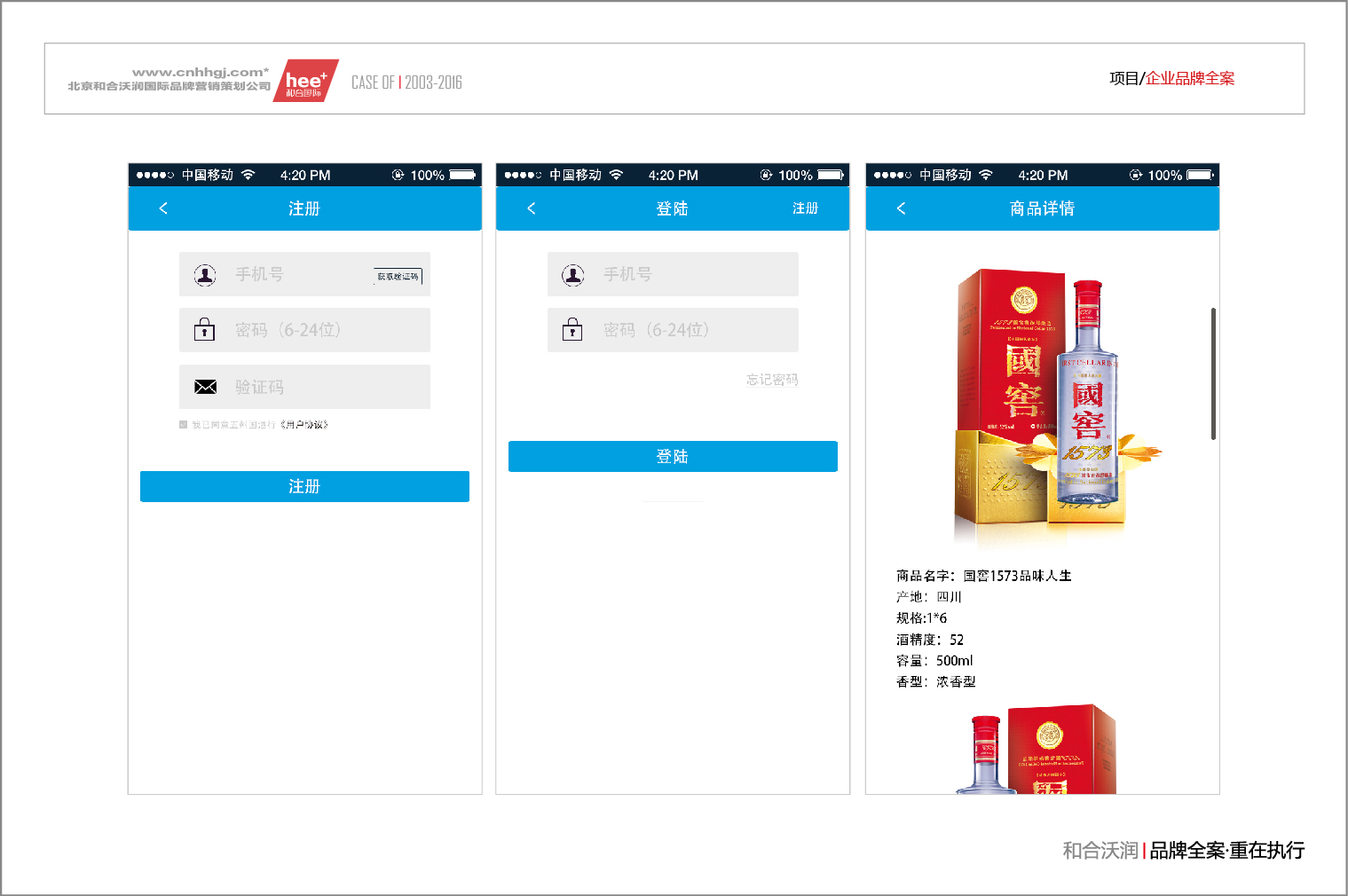
Task: Click scrollbar on 商品详情 screen
Action: click(x=1213, y=373)
